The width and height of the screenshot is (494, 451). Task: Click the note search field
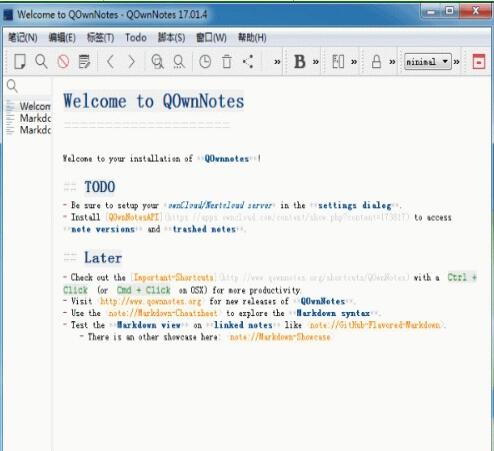point(28,86)
